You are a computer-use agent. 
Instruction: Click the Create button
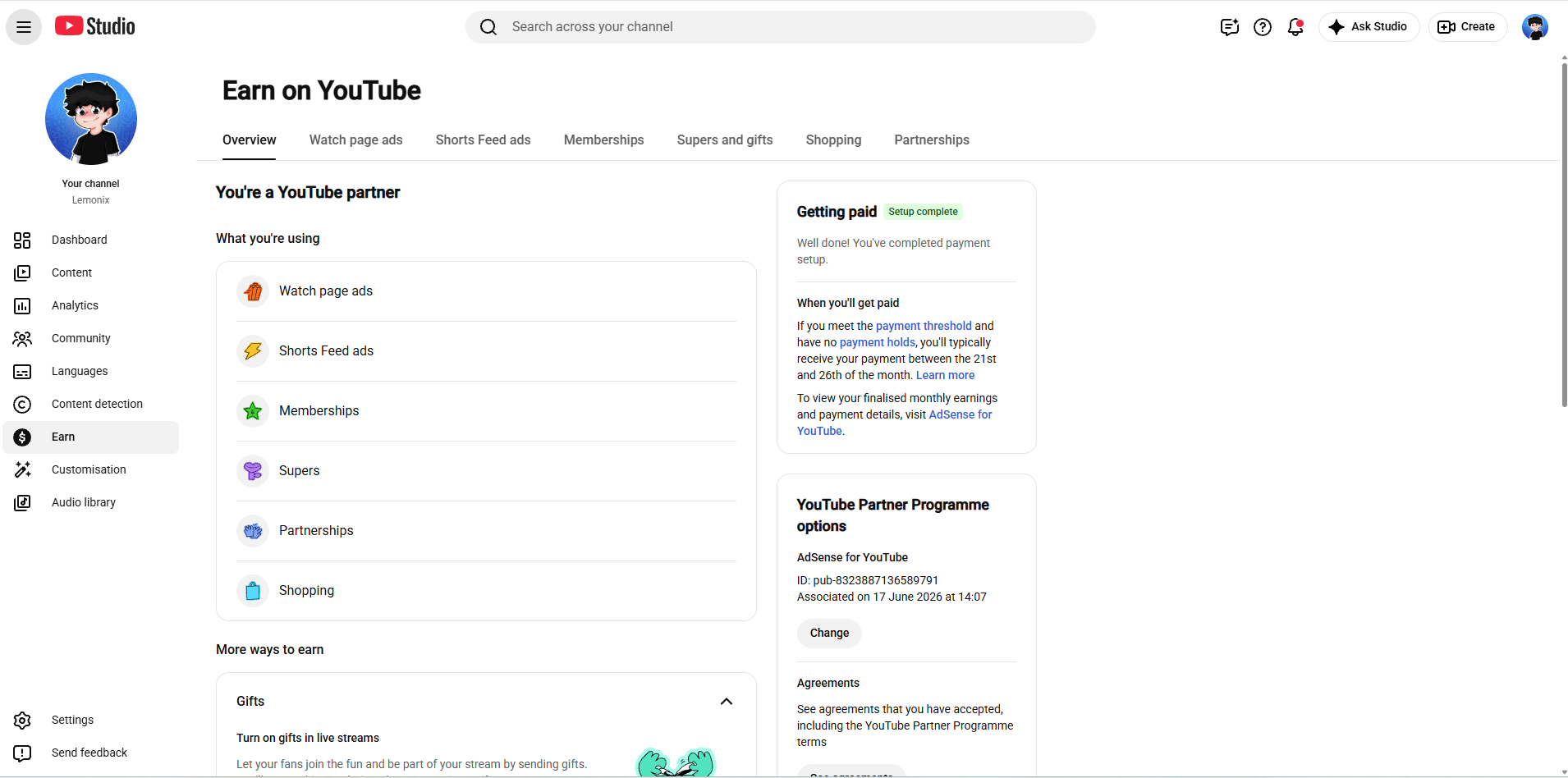(x=1468, y=27)
